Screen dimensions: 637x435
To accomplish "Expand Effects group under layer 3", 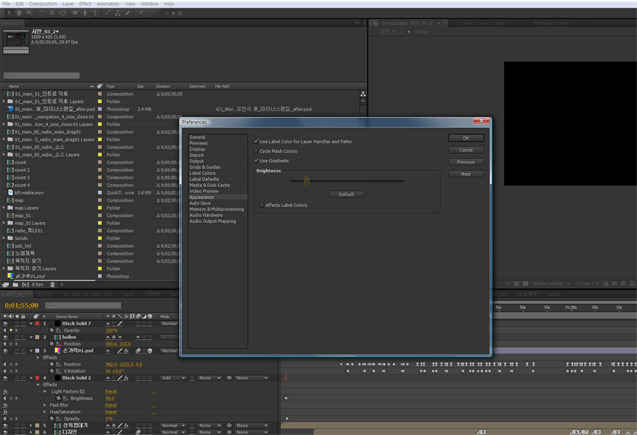I will [38, 357].
